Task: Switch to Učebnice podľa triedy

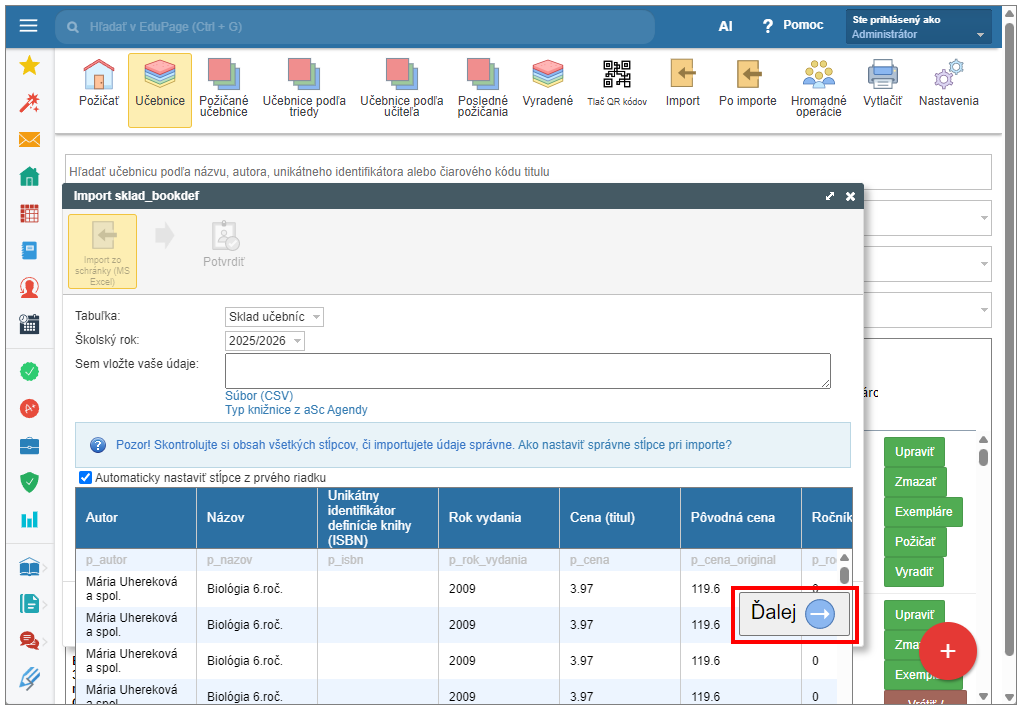Action: tap(304, 76)
